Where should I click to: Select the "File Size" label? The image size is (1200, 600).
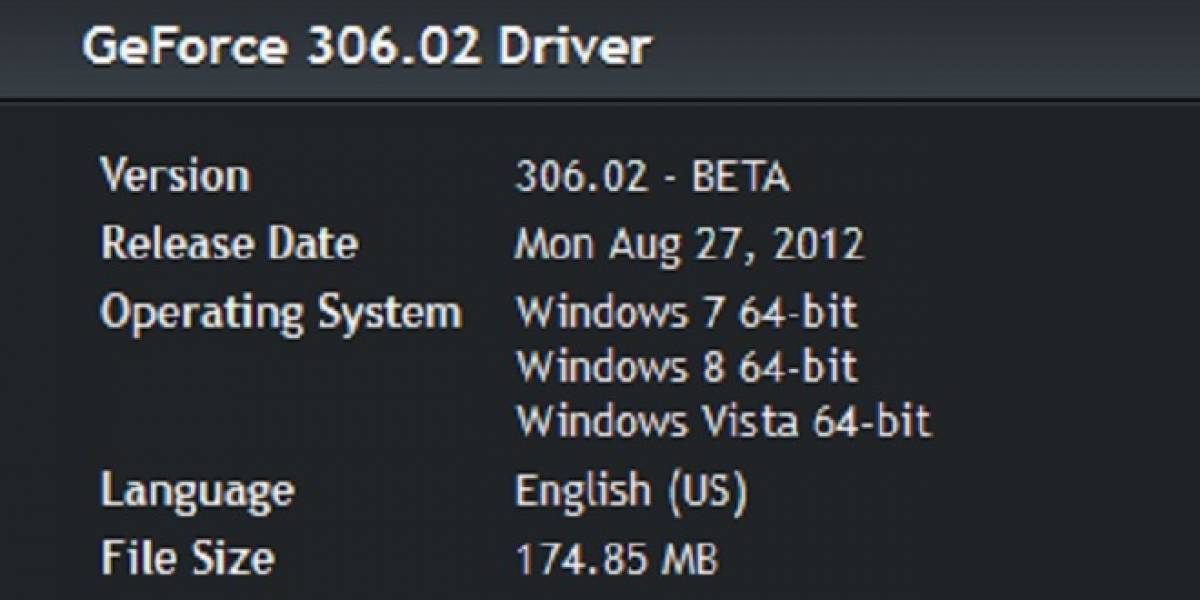[x=187, y=558]
